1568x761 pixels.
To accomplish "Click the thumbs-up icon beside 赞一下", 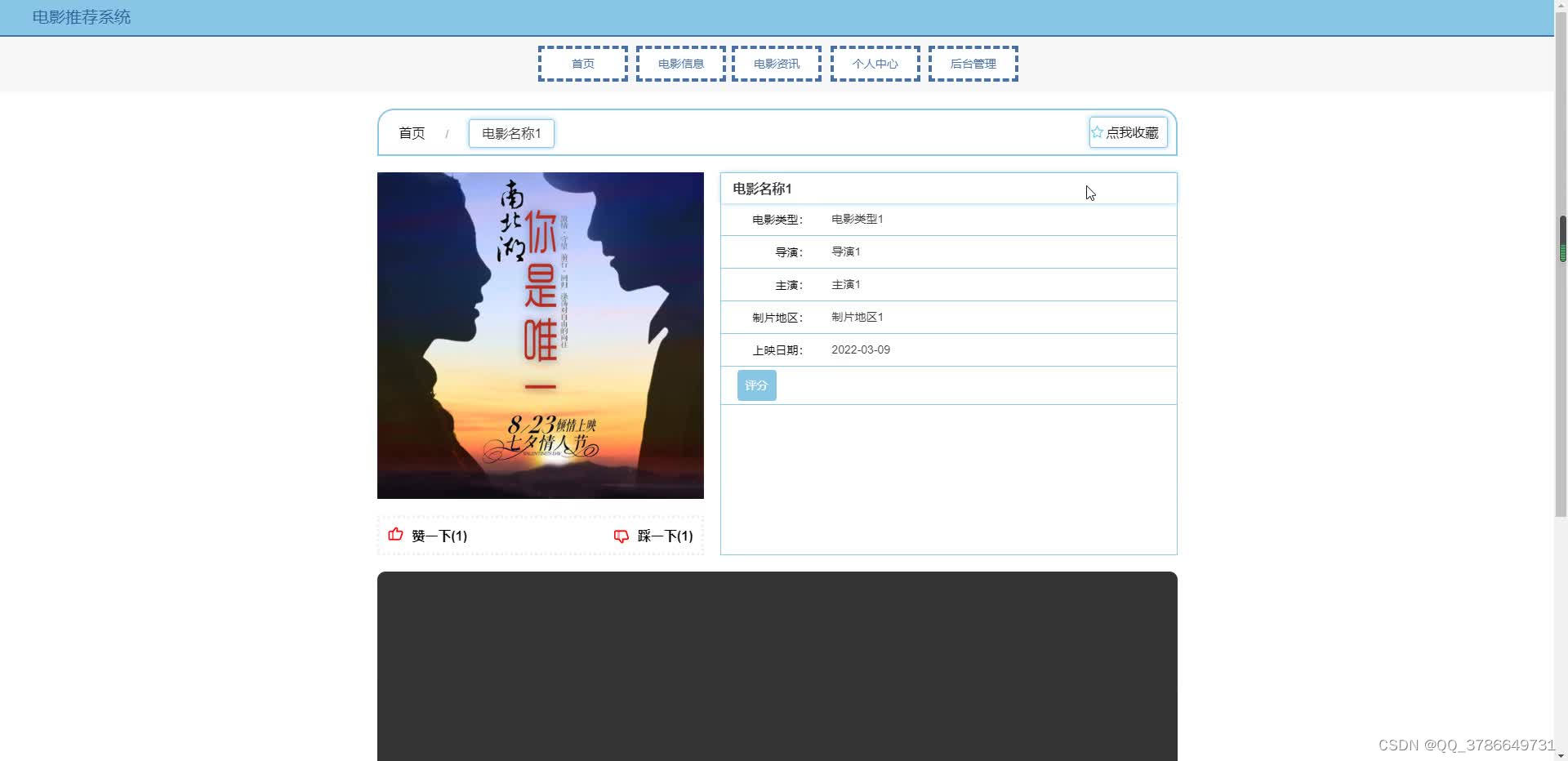I will (x=396, y=535).
